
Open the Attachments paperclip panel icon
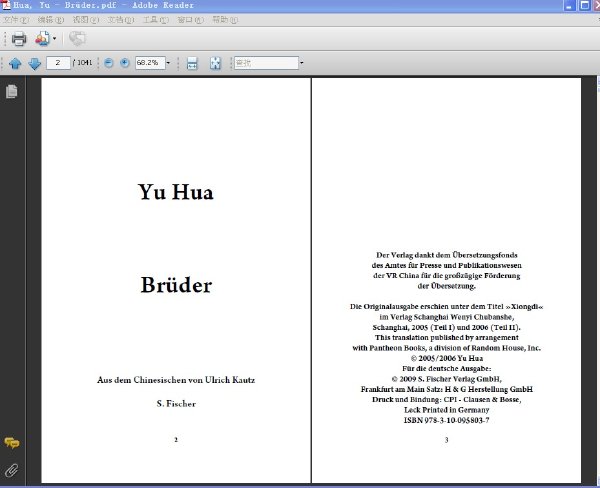[x=11, y=470]
